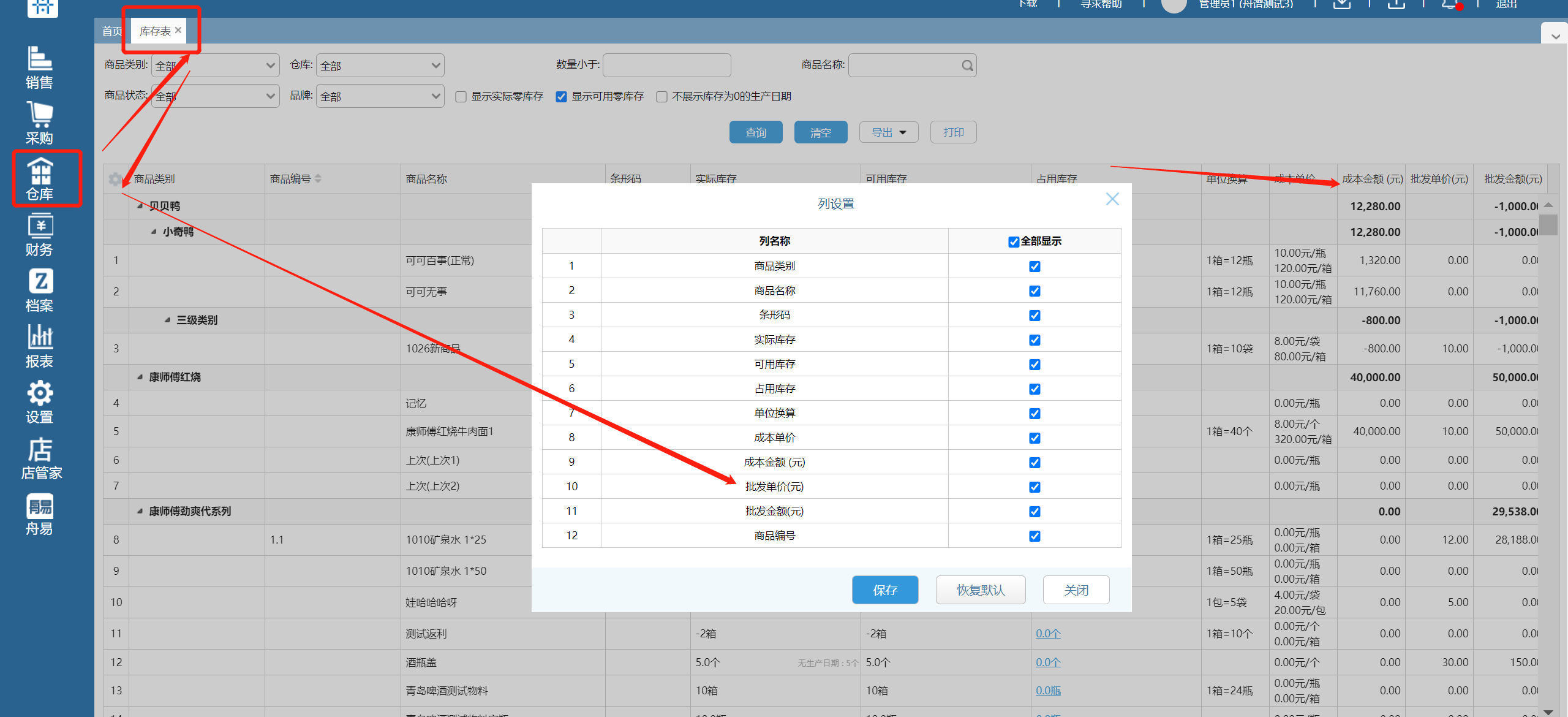Click the sort arrows on 商品编号 column
Screen dimensions: 1568x717
point(318,179)
